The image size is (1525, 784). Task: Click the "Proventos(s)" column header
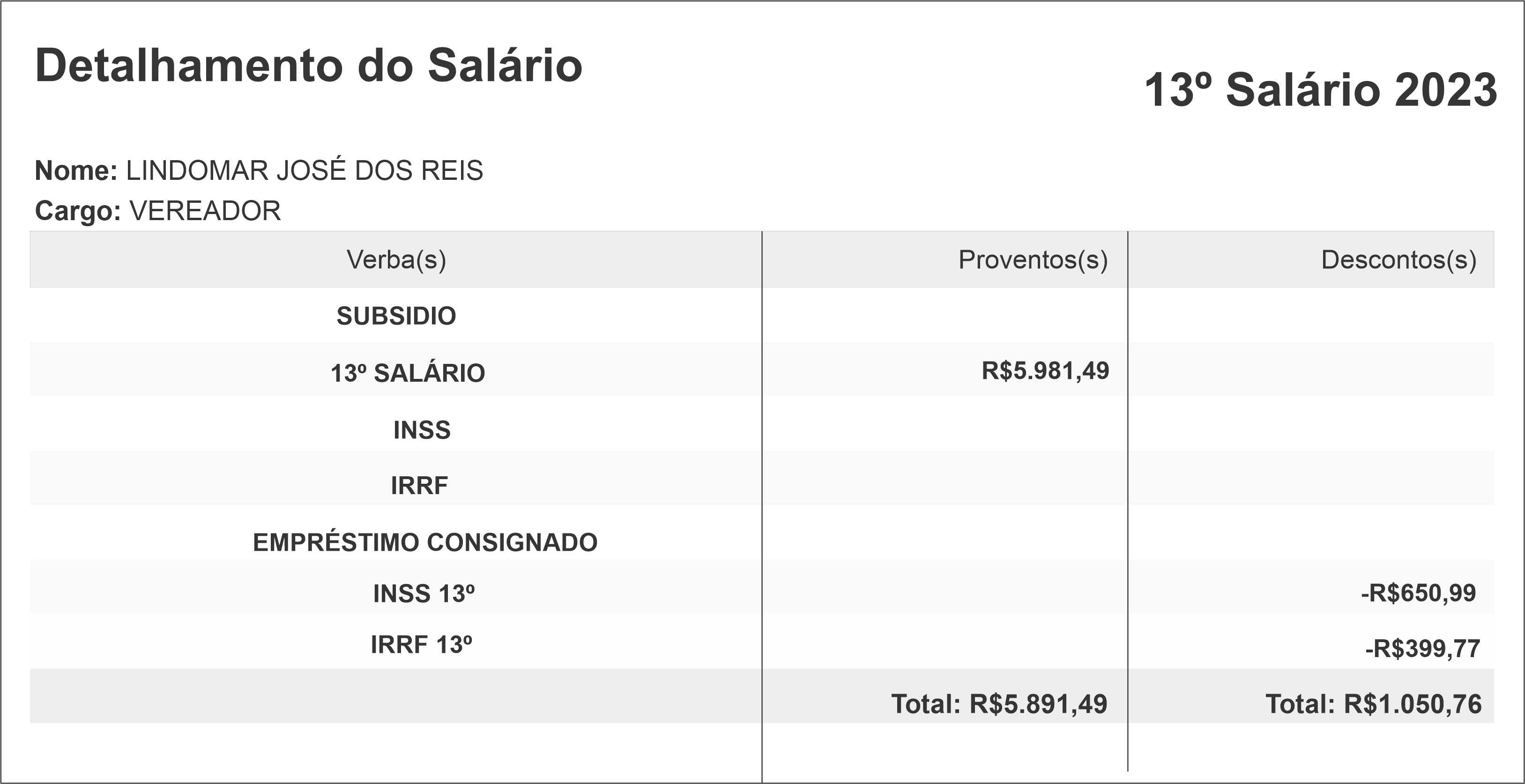[x=1033, y=260]
